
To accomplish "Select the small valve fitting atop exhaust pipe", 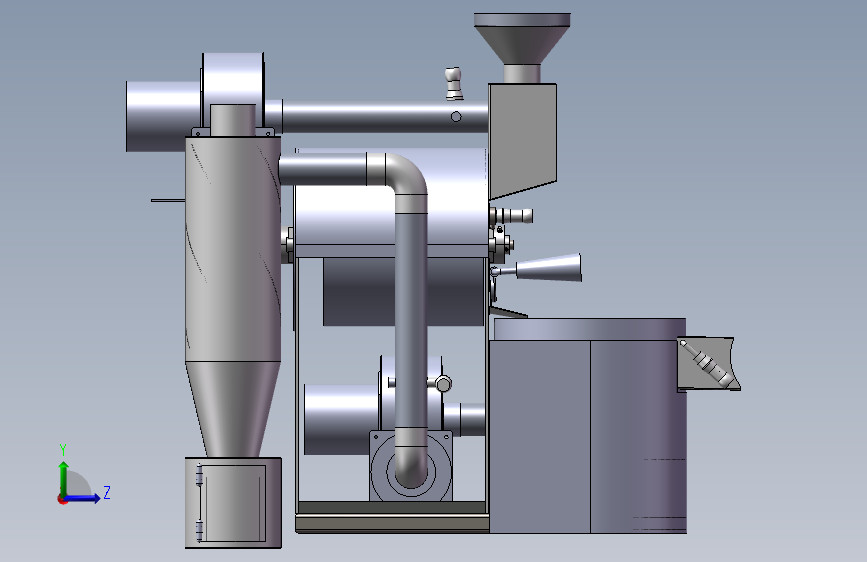I will pyautogui.click(x=454, y=84).
